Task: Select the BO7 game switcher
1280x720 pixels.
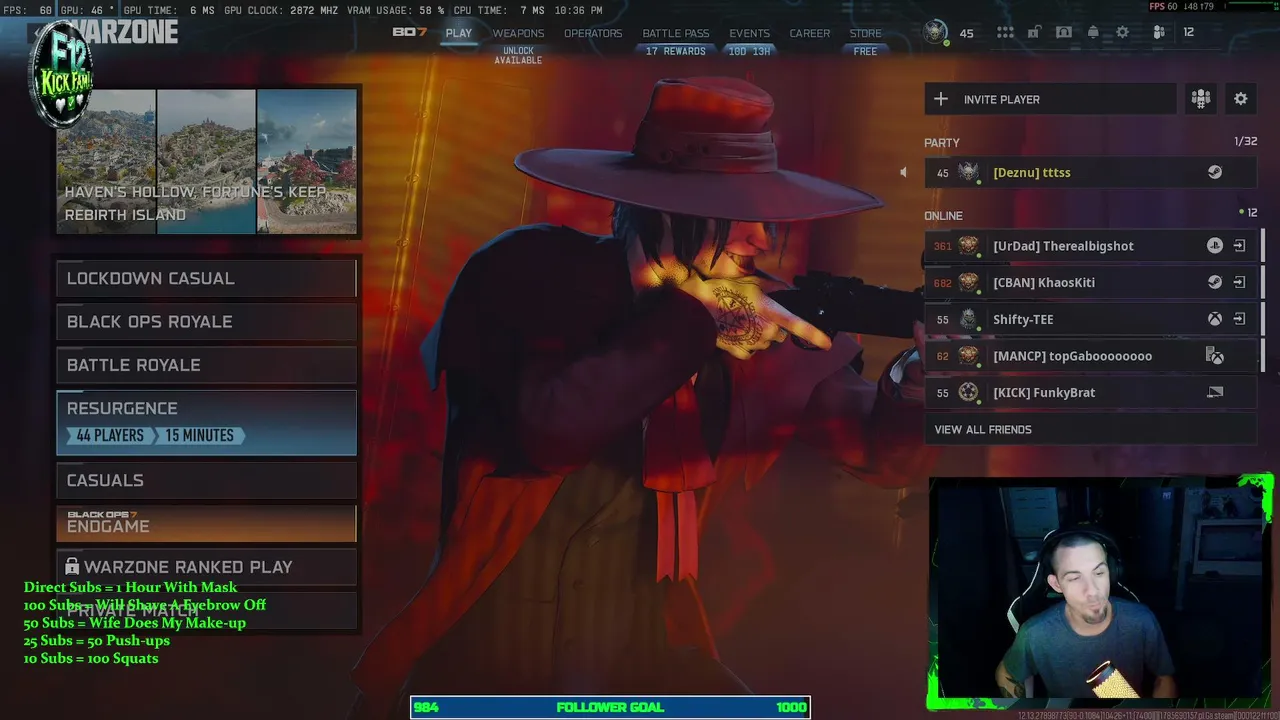Action: pyautogui.click(x=410, y=32)
